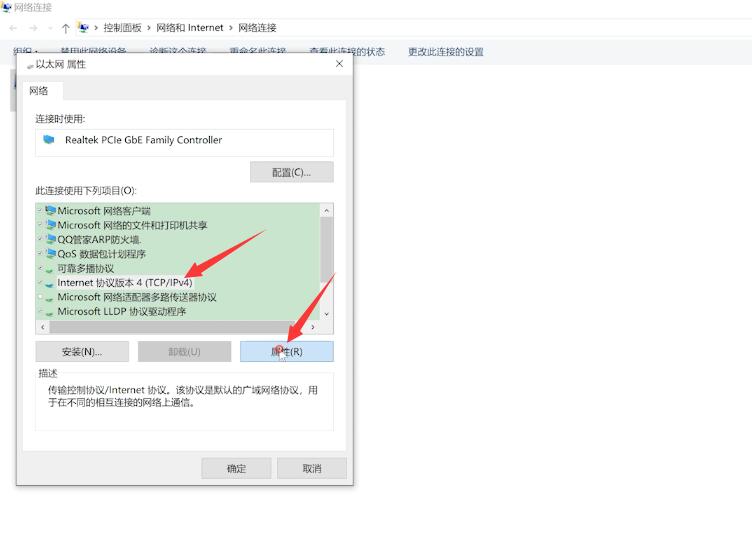Click the list's horizontal scrollbar left arrow

[43, 327]
